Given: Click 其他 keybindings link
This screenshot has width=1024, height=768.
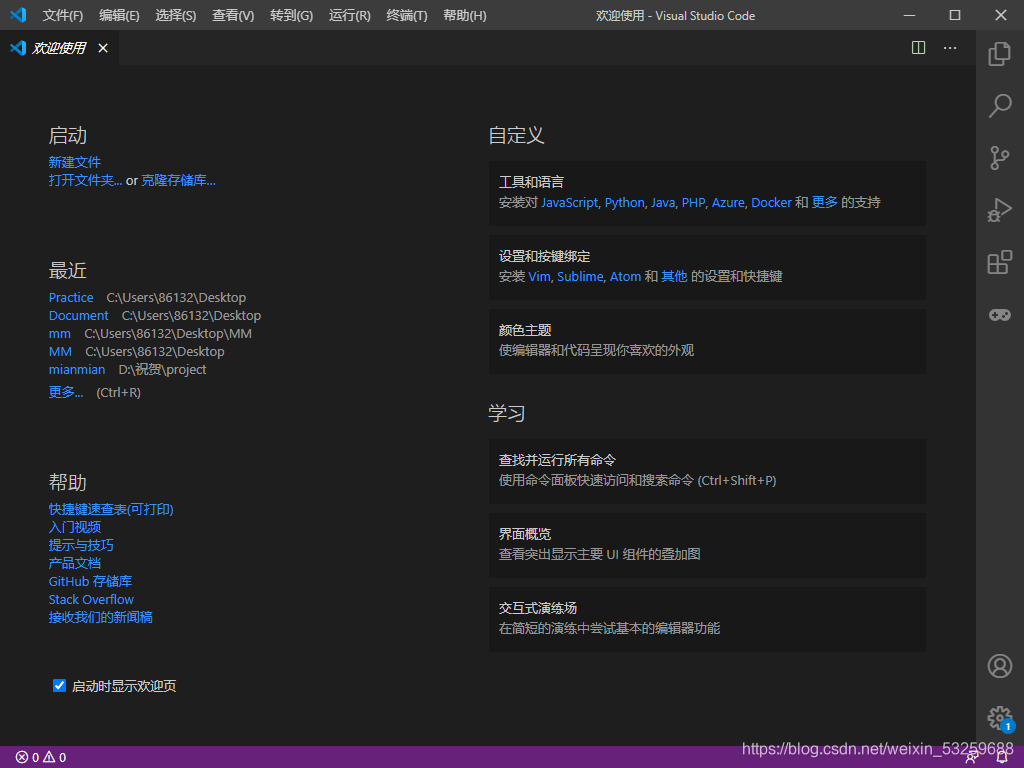Looking at the screenshot, I should click(674, 276).
